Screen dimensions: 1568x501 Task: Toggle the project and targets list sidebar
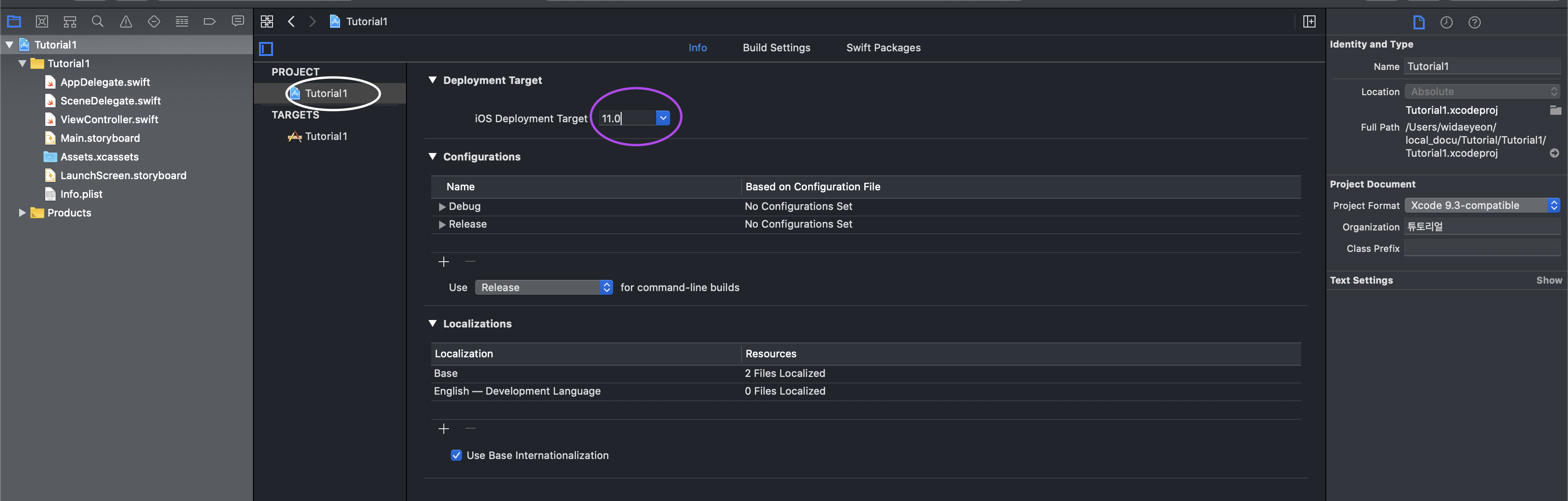coord(266,49)
